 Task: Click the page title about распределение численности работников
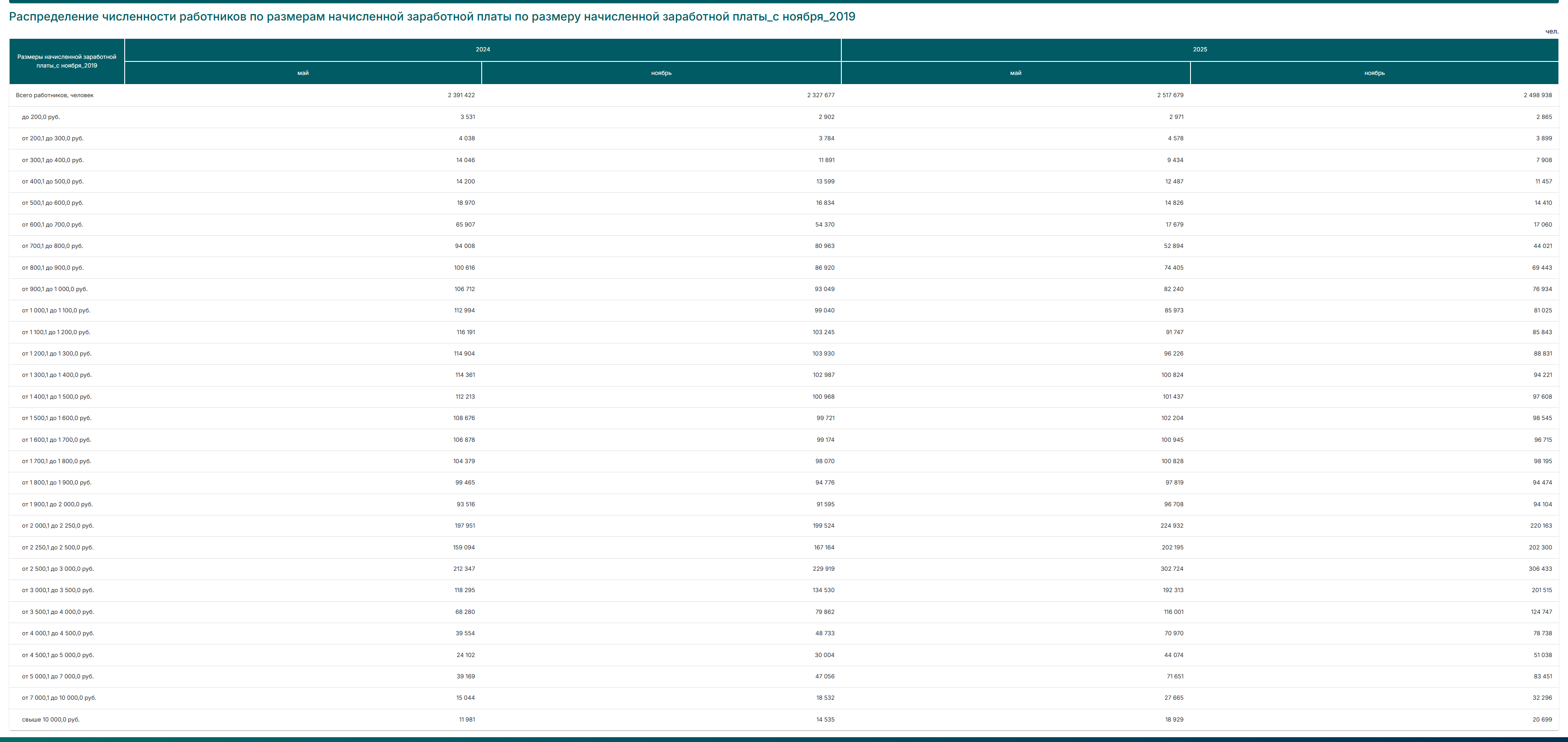click(x=432, y=17)
